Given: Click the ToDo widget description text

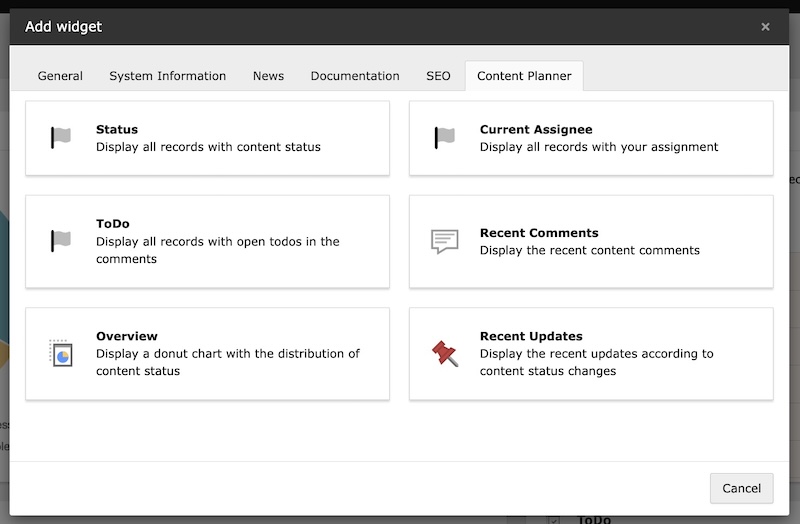Looking at the screenshot, I should 217,250.
